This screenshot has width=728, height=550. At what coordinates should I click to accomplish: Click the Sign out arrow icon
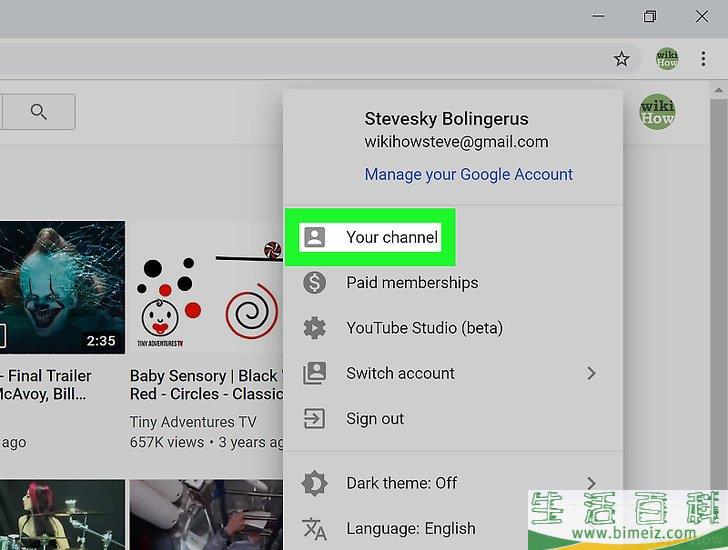pyautogui.click(x=314, y=419)
